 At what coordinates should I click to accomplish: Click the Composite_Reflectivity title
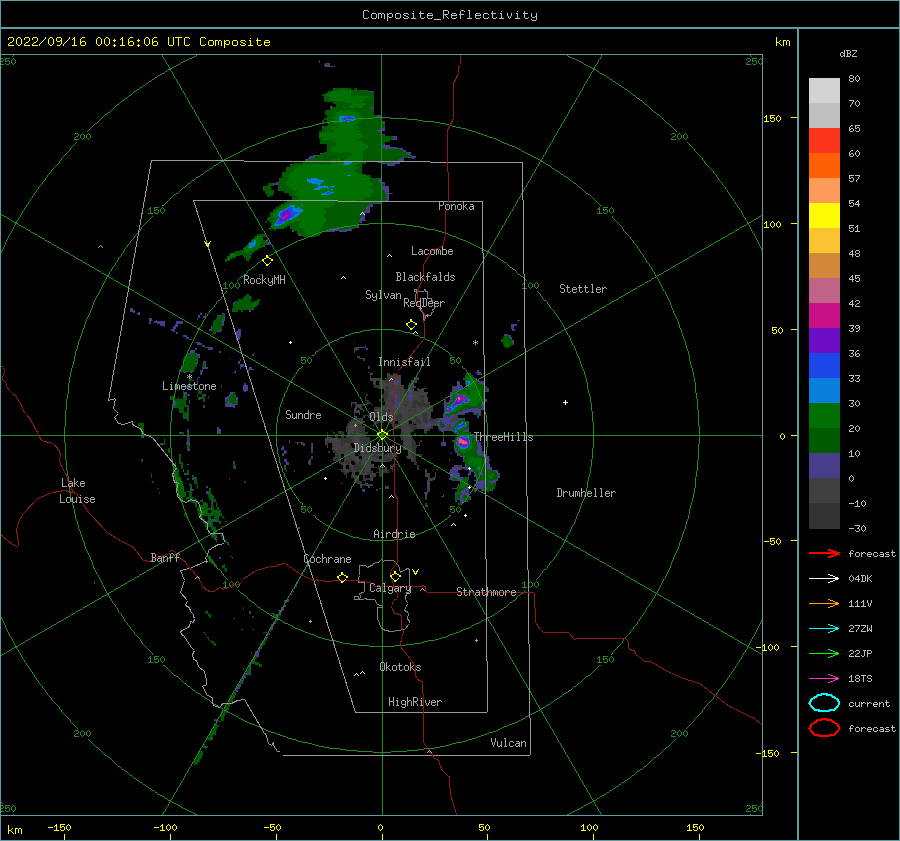(x=449, y=15)
